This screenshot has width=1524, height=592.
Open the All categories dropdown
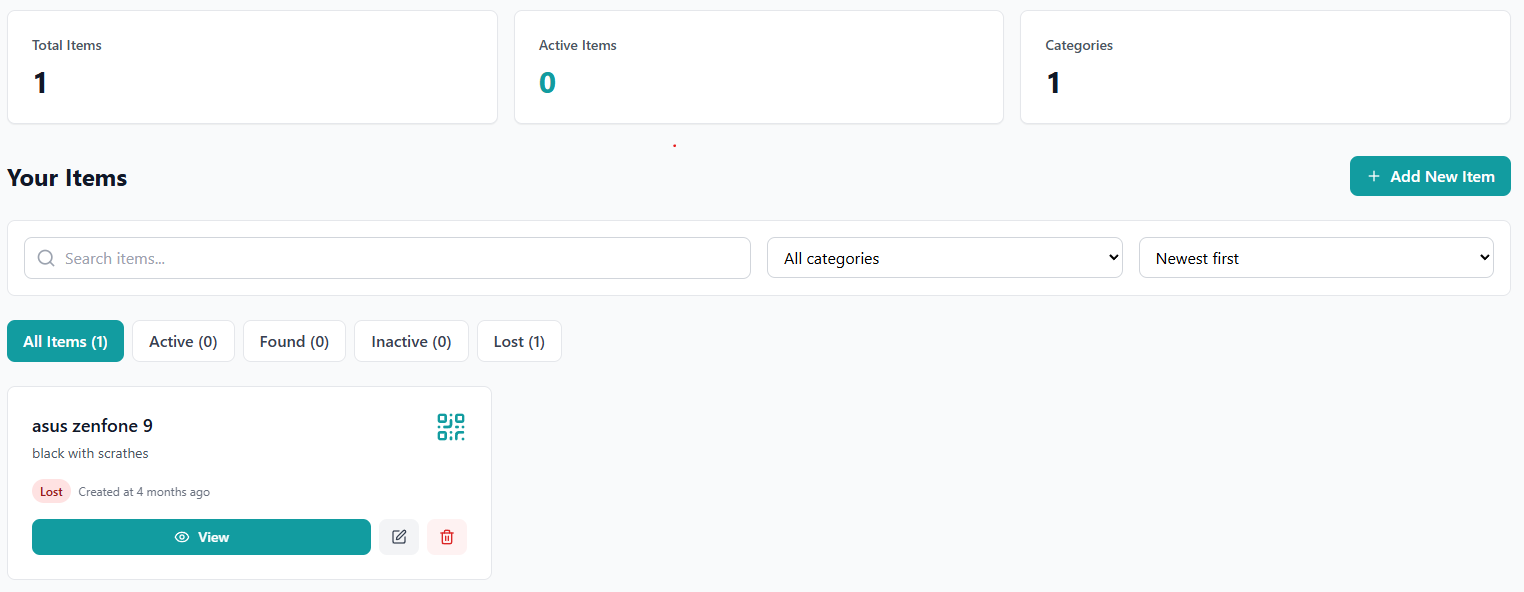(944, 257)
